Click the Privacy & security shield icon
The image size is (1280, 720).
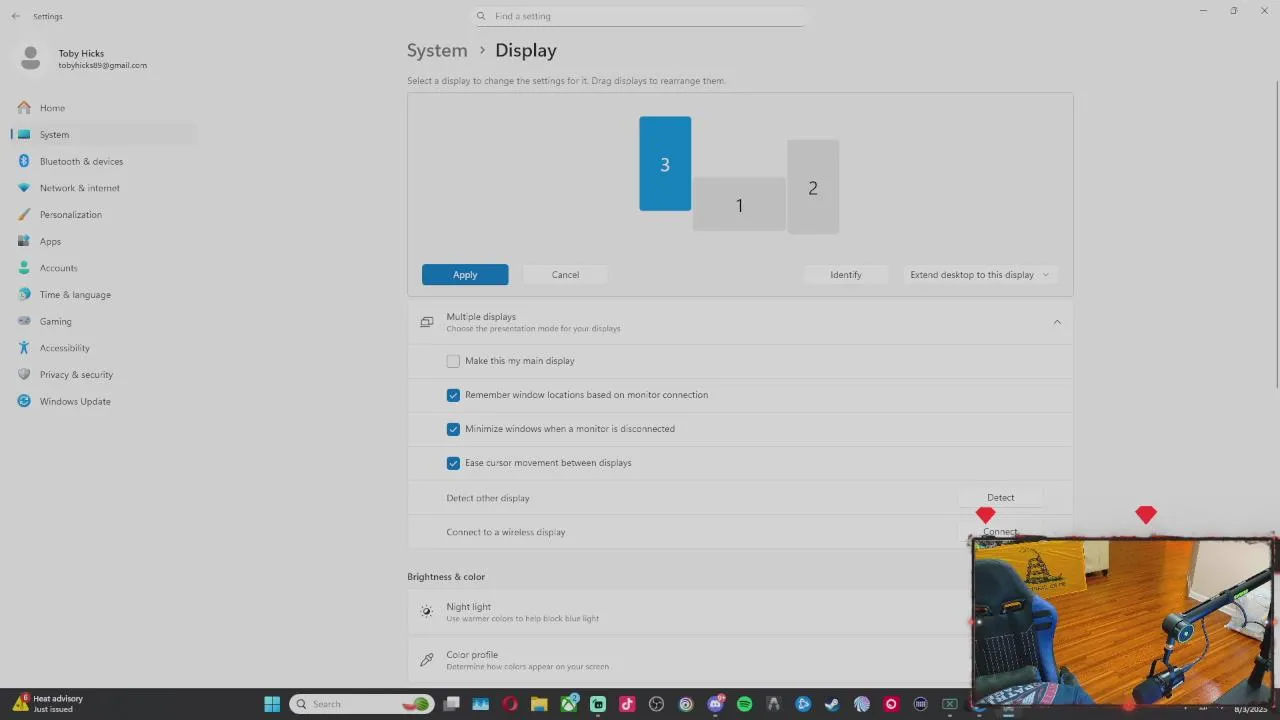[24, 374]
